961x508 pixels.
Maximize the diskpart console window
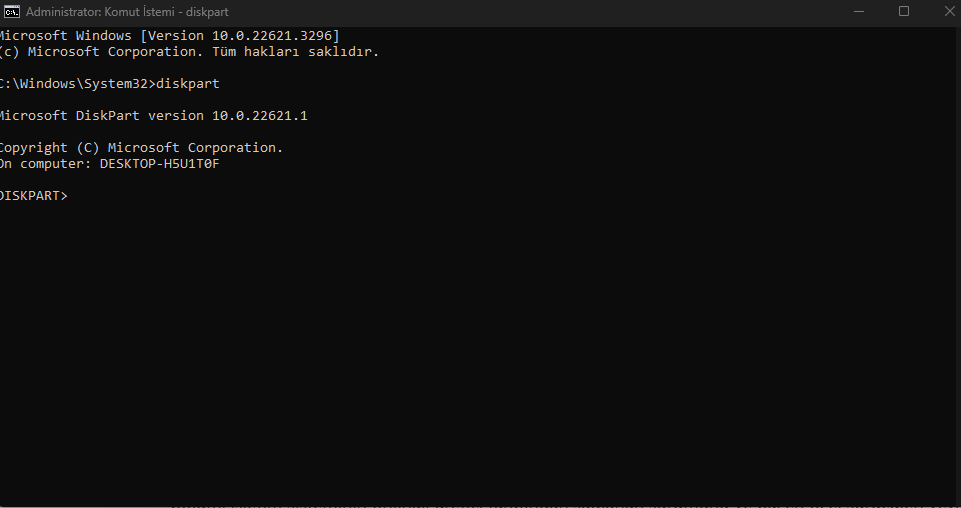(904, 12)
